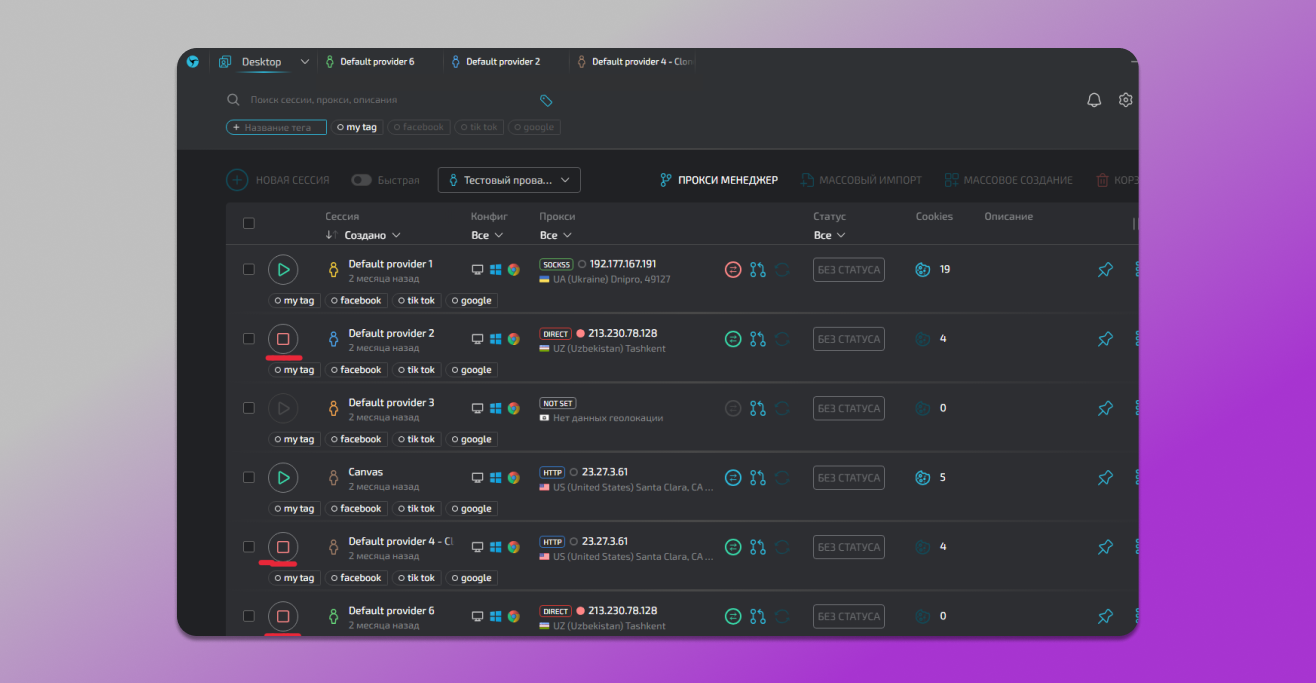Open ПРОКСИ МЕНЕДЖЕР
The width and height of the screenshot is (1316, 683).
(719, 180)
